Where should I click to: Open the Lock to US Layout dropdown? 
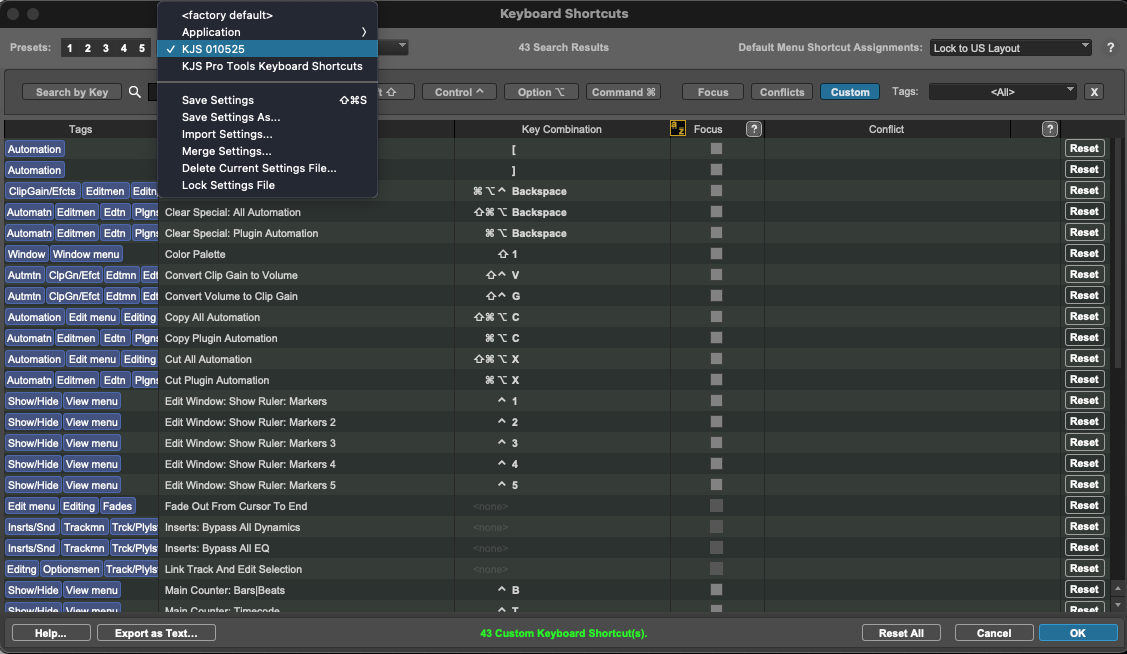pos(1011,48)
